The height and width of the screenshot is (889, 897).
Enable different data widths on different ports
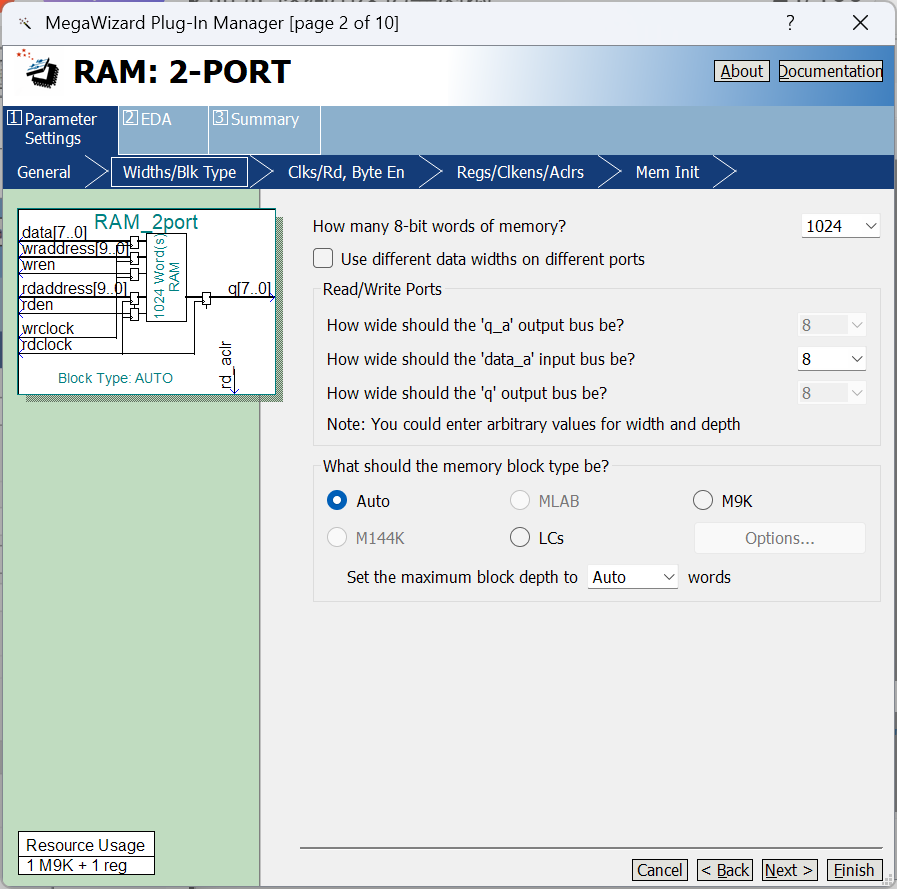(323, 259)
